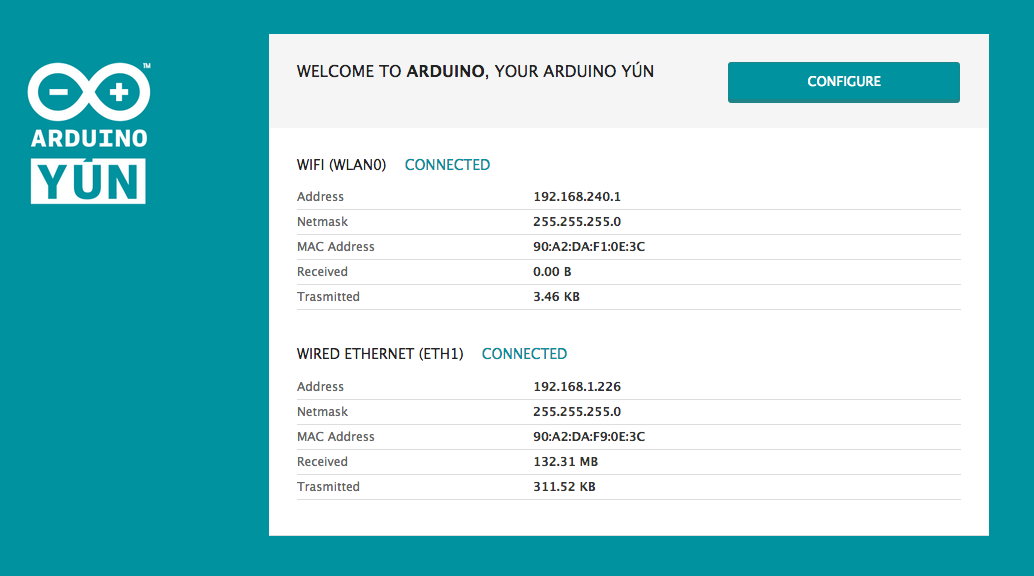
Task: Click the Arduino infinity logo
Action: point(89,92)
